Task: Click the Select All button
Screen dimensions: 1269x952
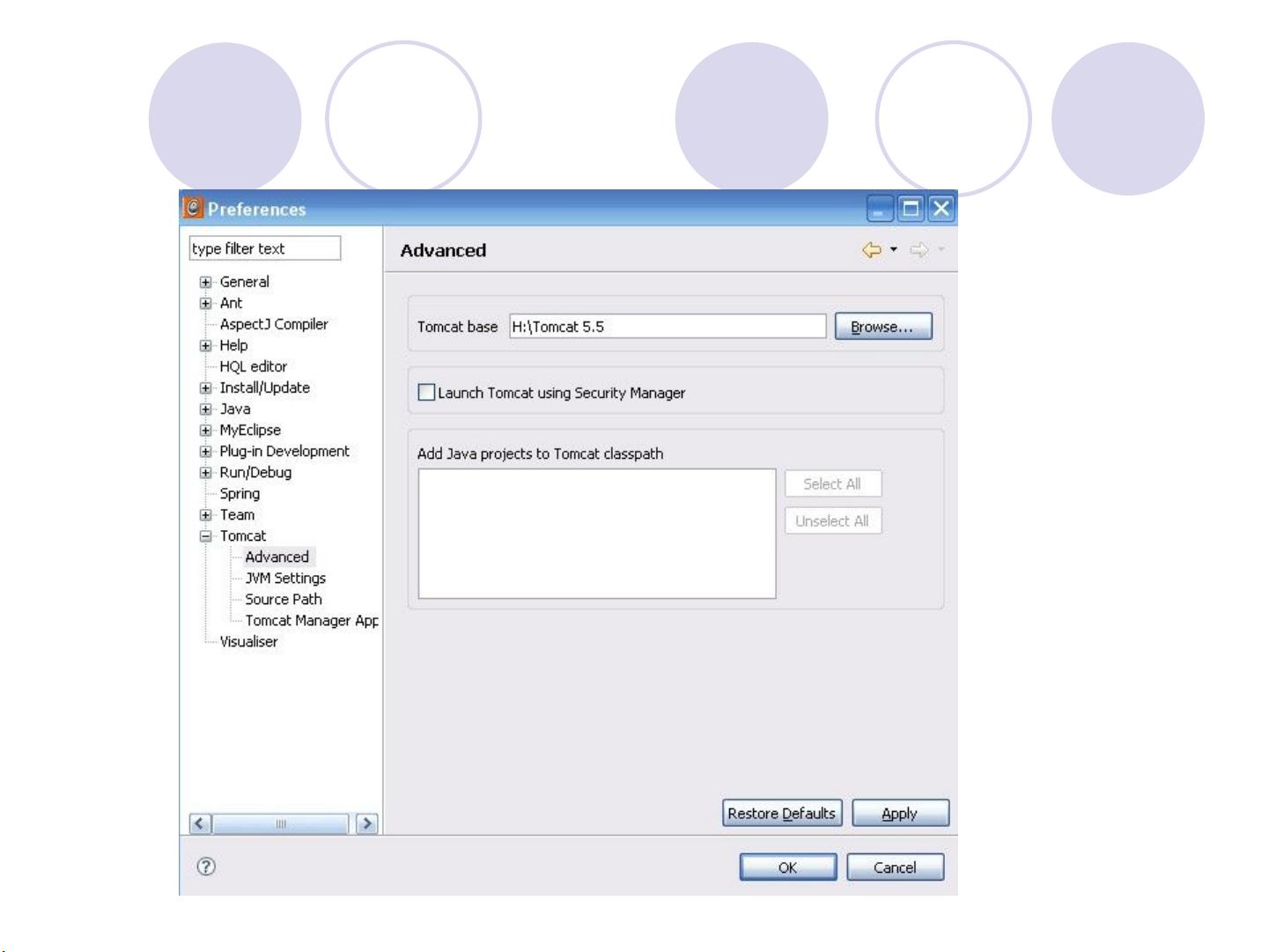Action: pos(832,483)
